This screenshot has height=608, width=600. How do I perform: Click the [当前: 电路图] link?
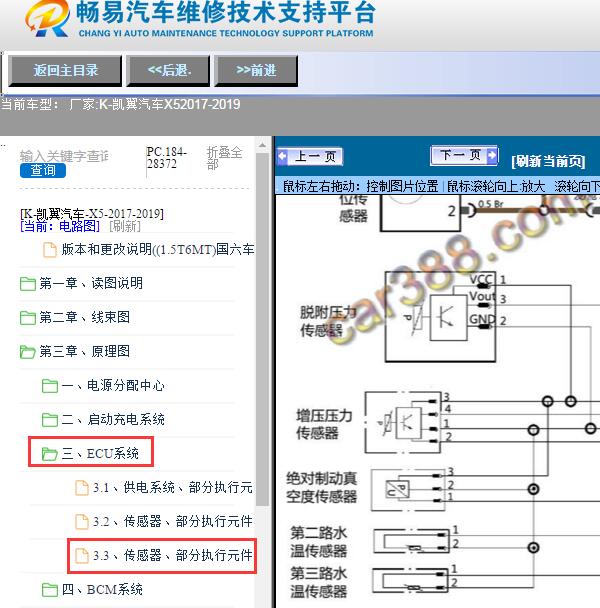click(x=60, y=226)
